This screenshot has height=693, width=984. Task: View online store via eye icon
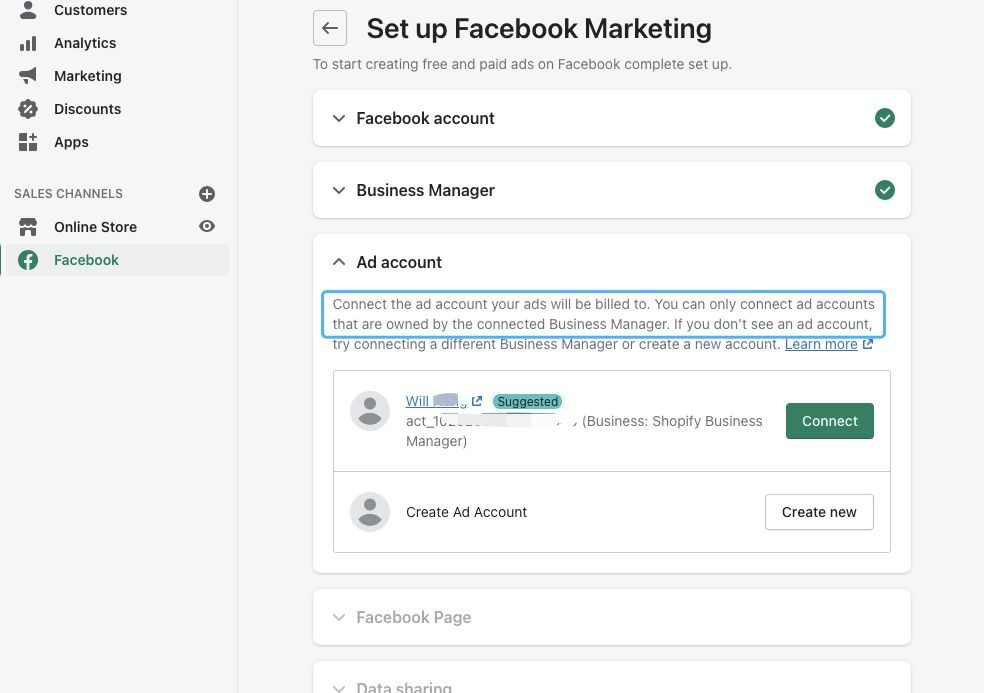[x=207, y=227]
